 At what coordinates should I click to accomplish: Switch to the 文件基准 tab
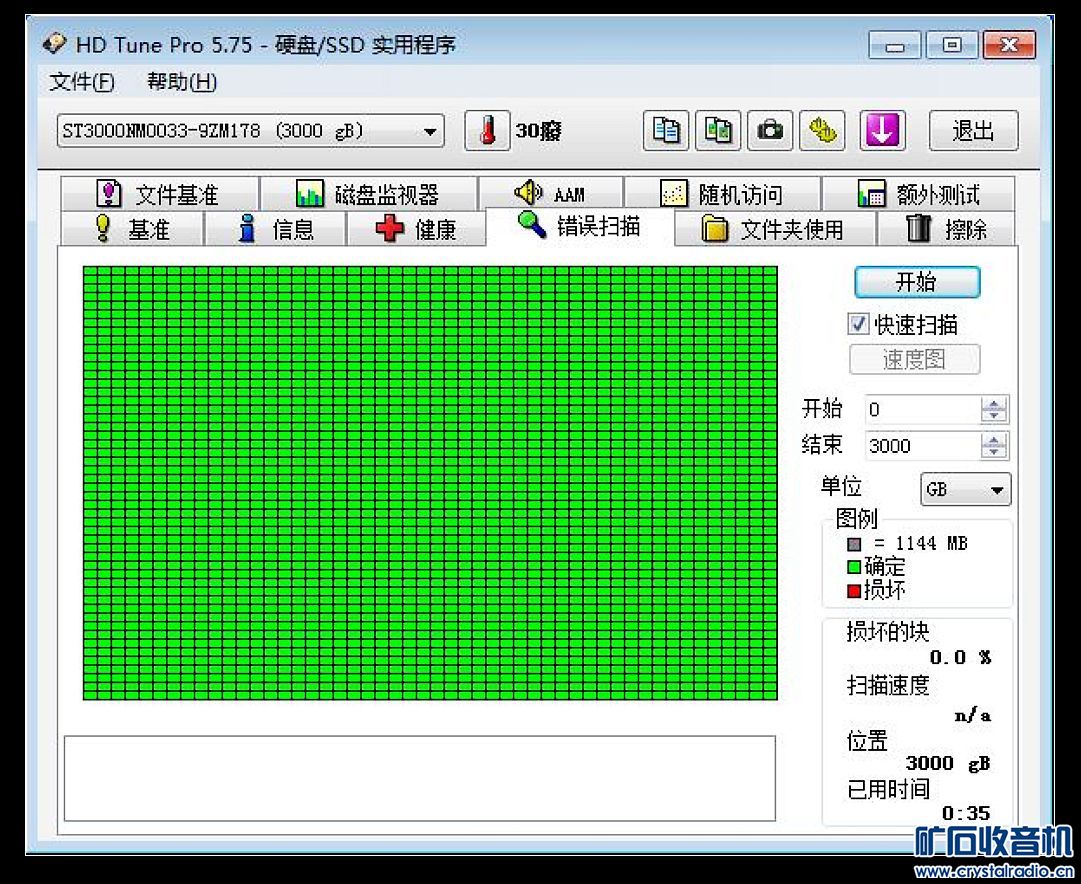pos(160,194)
